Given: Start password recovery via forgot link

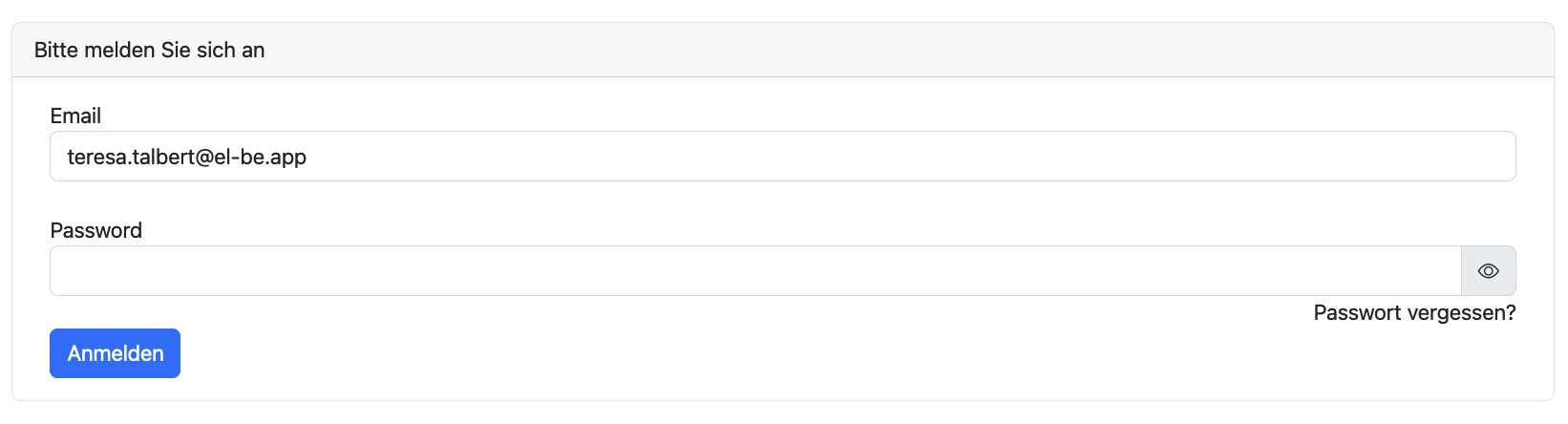Looking at the screenshot, I should pos(1414,313).
